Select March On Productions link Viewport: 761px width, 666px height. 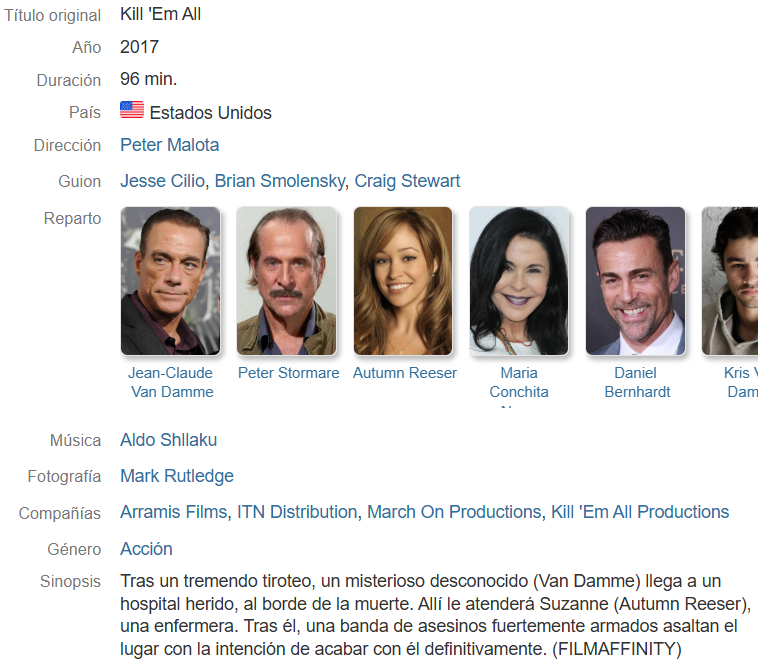coord(454,512)
